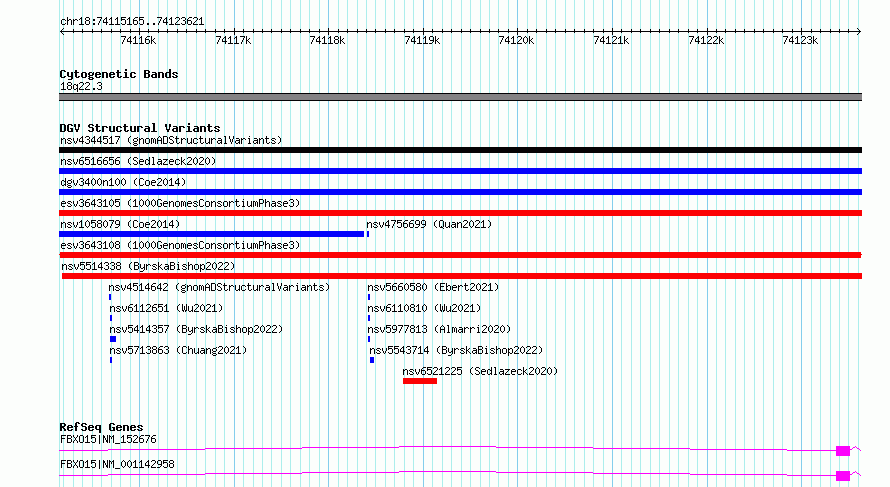890x487 pixels.
Task: Click the blue bar under nsv1058079
Action: [211, 234]
